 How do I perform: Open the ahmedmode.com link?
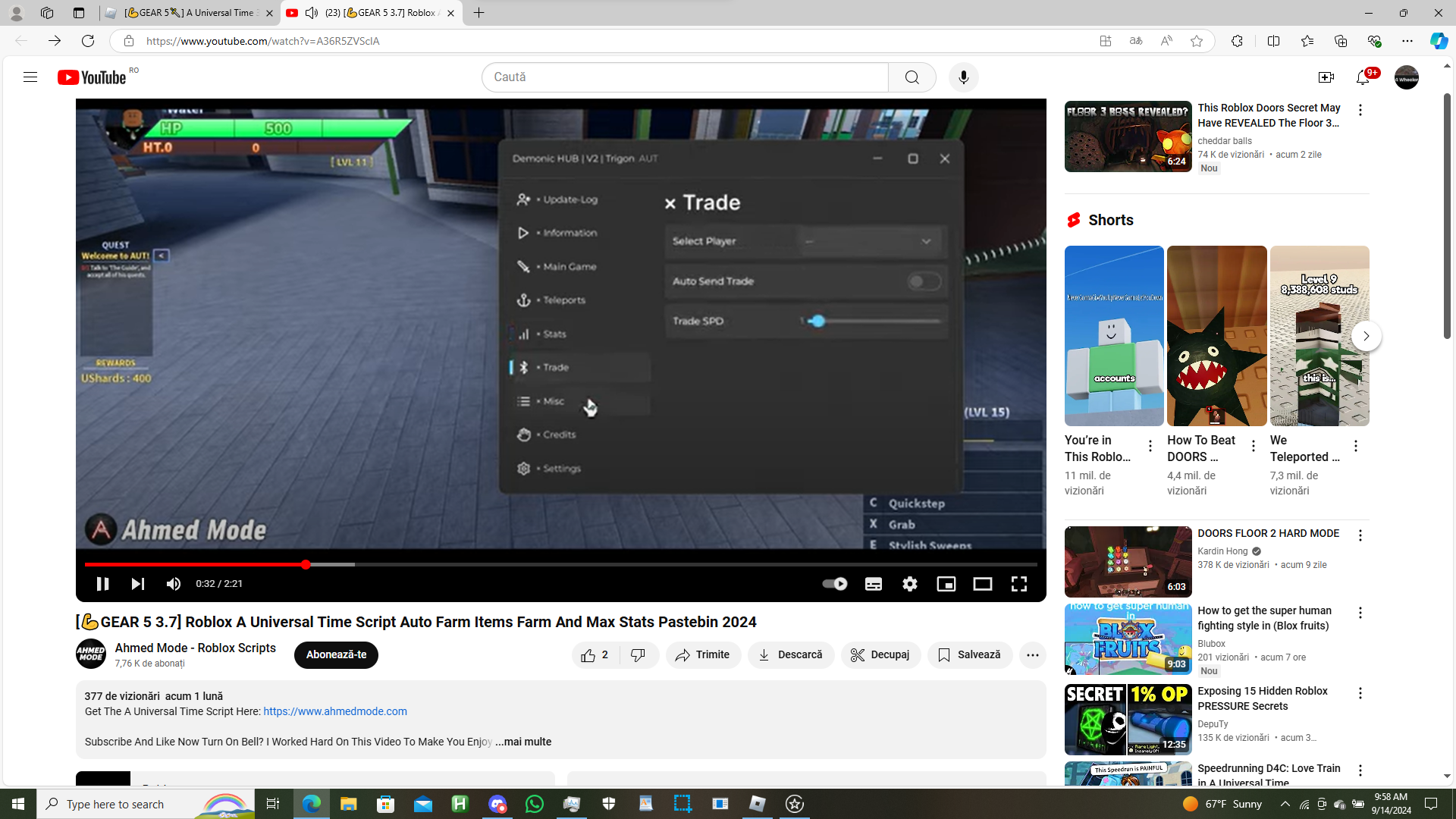pos(334,712)
